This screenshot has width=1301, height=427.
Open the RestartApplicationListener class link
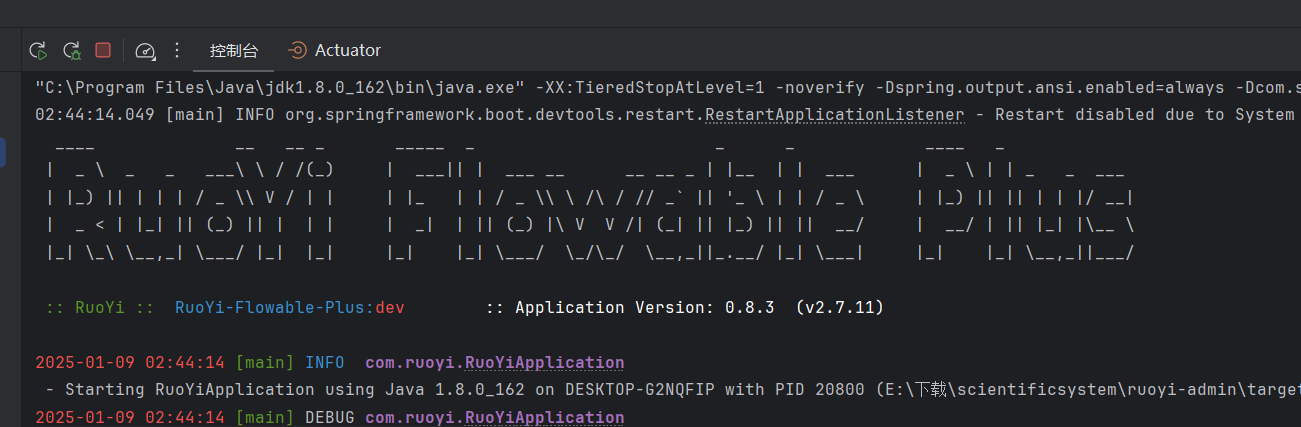pyautogui.click(x=835, y=114)
